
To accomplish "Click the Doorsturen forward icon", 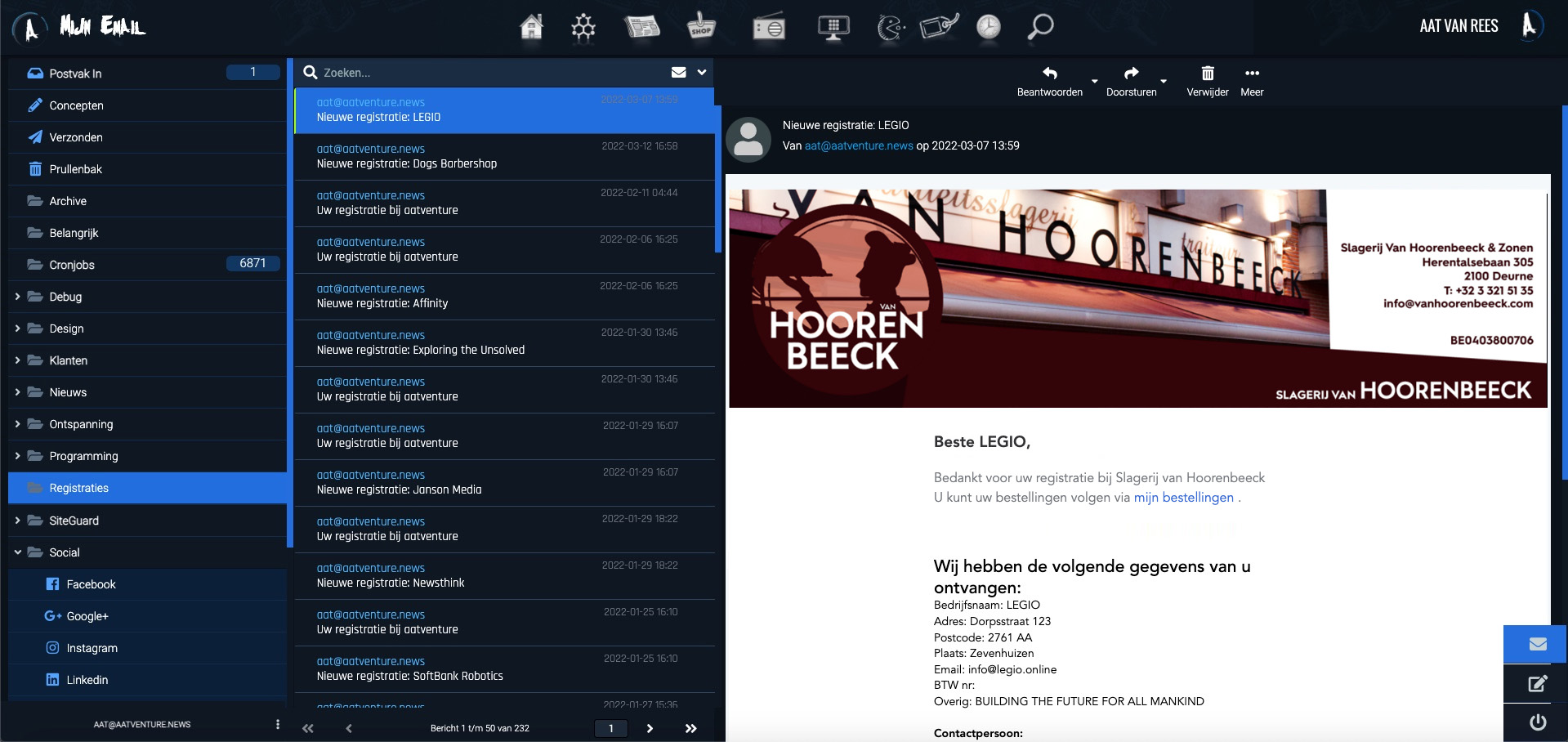I will (x=1132, y=74).
